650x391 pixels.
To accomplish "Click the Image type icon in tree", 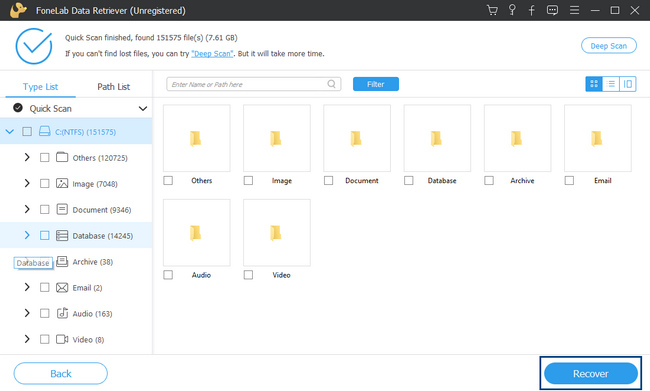I will (62, 183).
